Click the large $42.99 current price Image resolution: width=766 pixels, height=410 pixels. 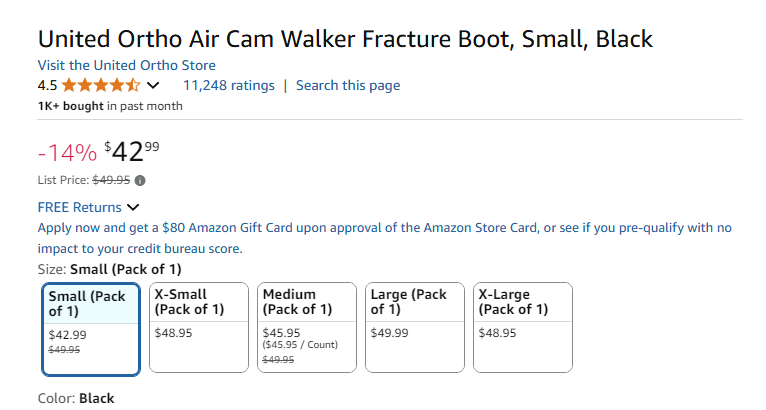point(131,151)
